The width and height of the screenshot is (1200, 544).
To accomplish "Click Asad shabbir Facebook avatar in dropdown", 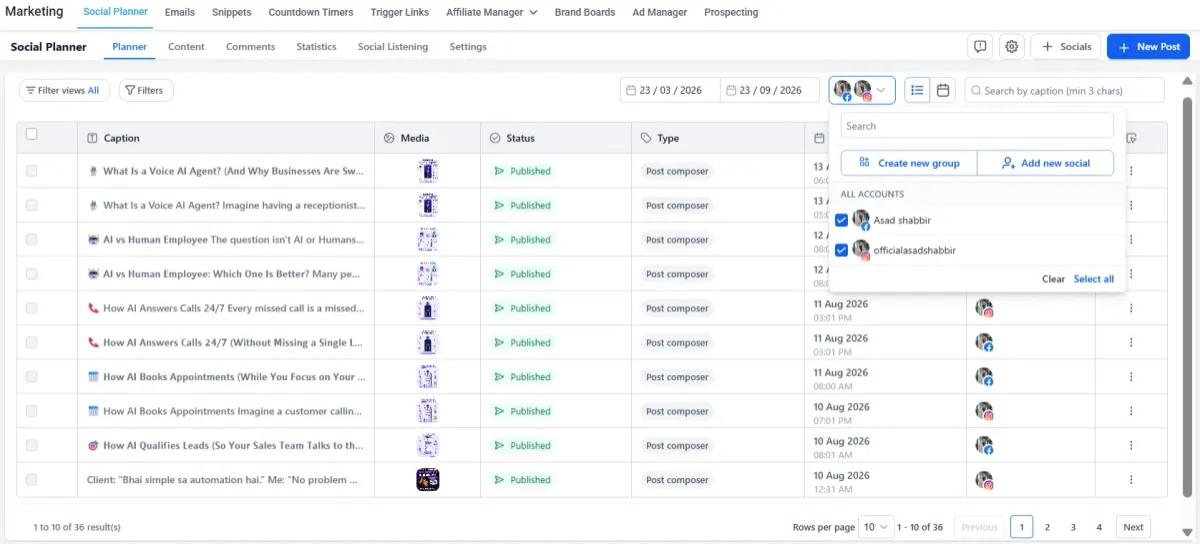I will (861, 220).
